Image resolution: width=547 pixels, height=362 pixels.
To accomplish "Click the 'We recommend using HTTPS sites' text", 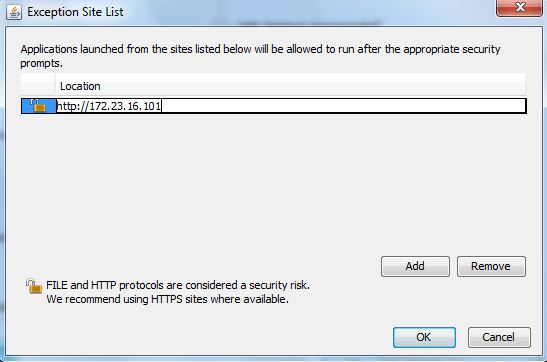I will click(167, 299).
